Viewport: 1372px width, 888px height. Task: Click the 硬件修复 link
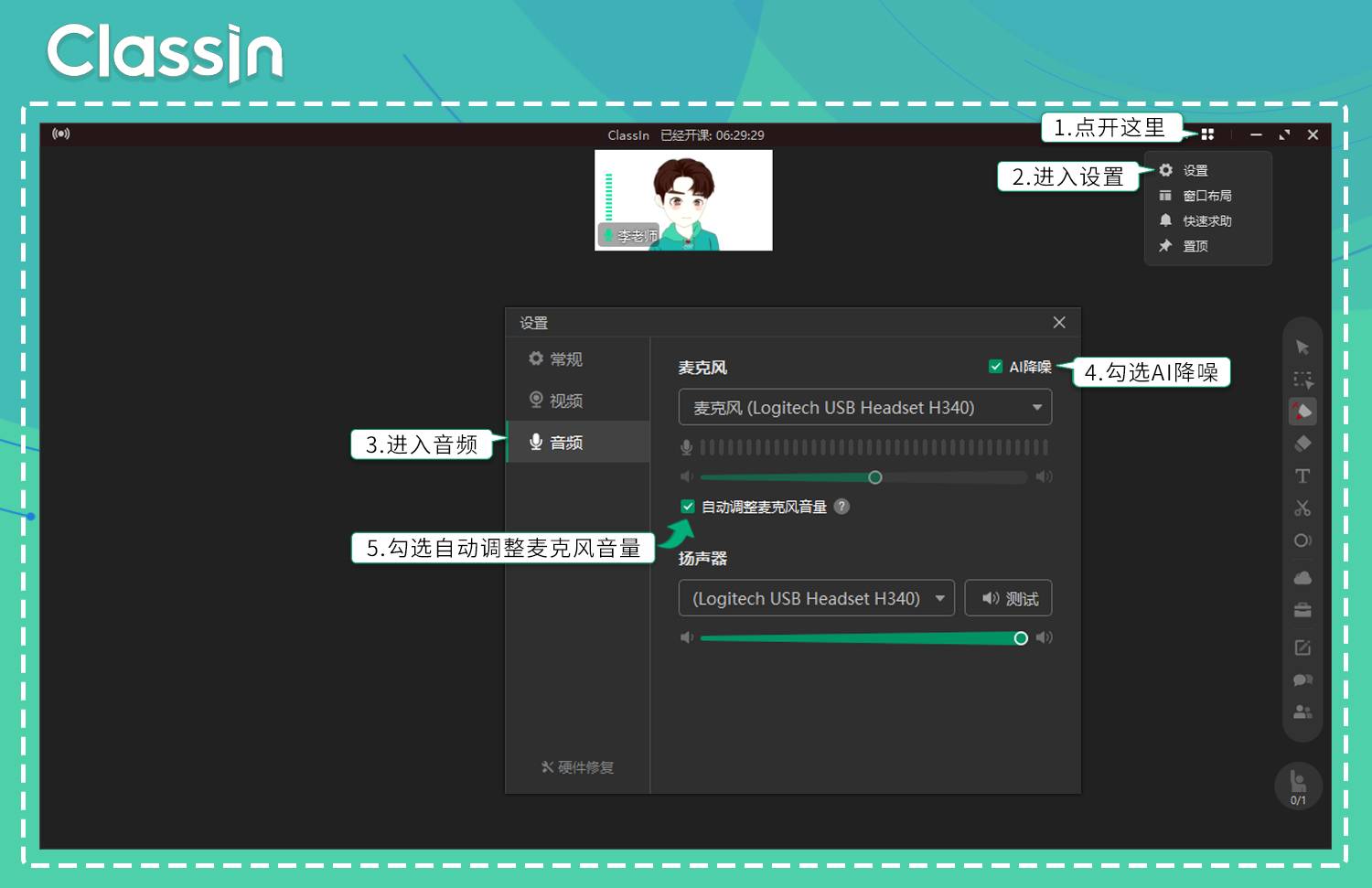[577, 767]
